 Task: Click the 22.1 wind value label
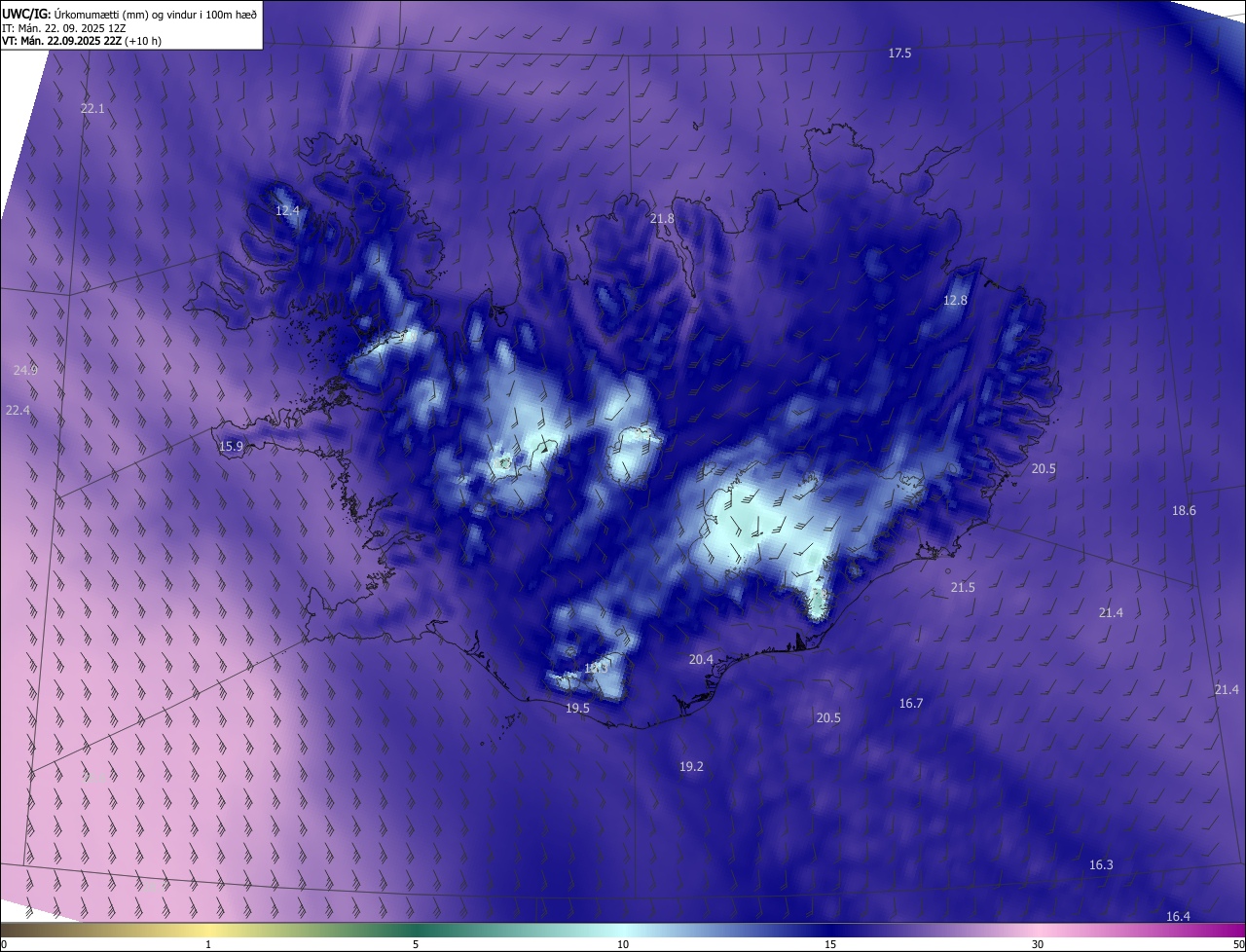pyautogui.click(x=92, y=109)
